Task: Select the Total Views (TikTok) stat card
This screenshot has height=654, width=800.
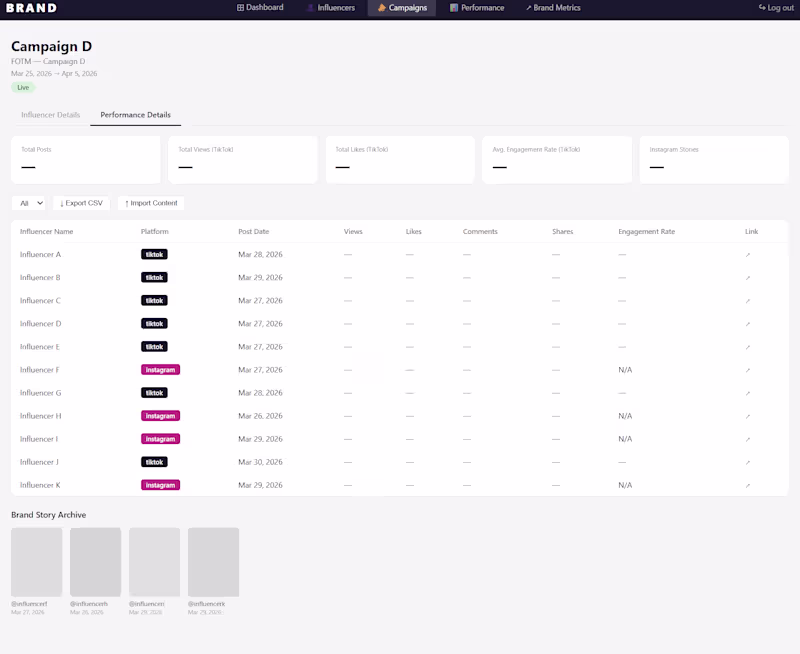Action: 242,159
